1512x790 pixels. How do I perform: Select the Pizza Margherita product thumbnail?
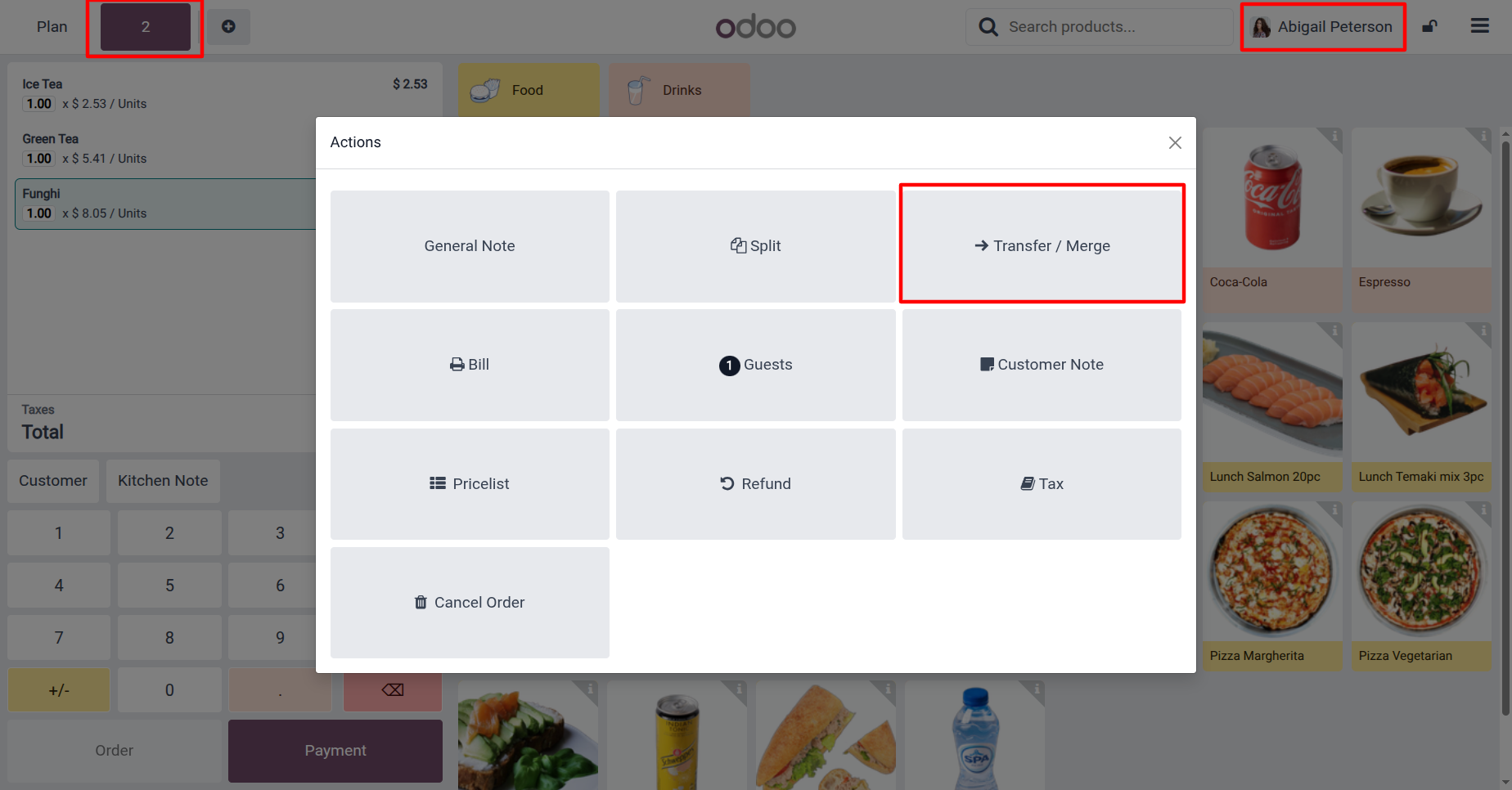[x=1272, y=572]
